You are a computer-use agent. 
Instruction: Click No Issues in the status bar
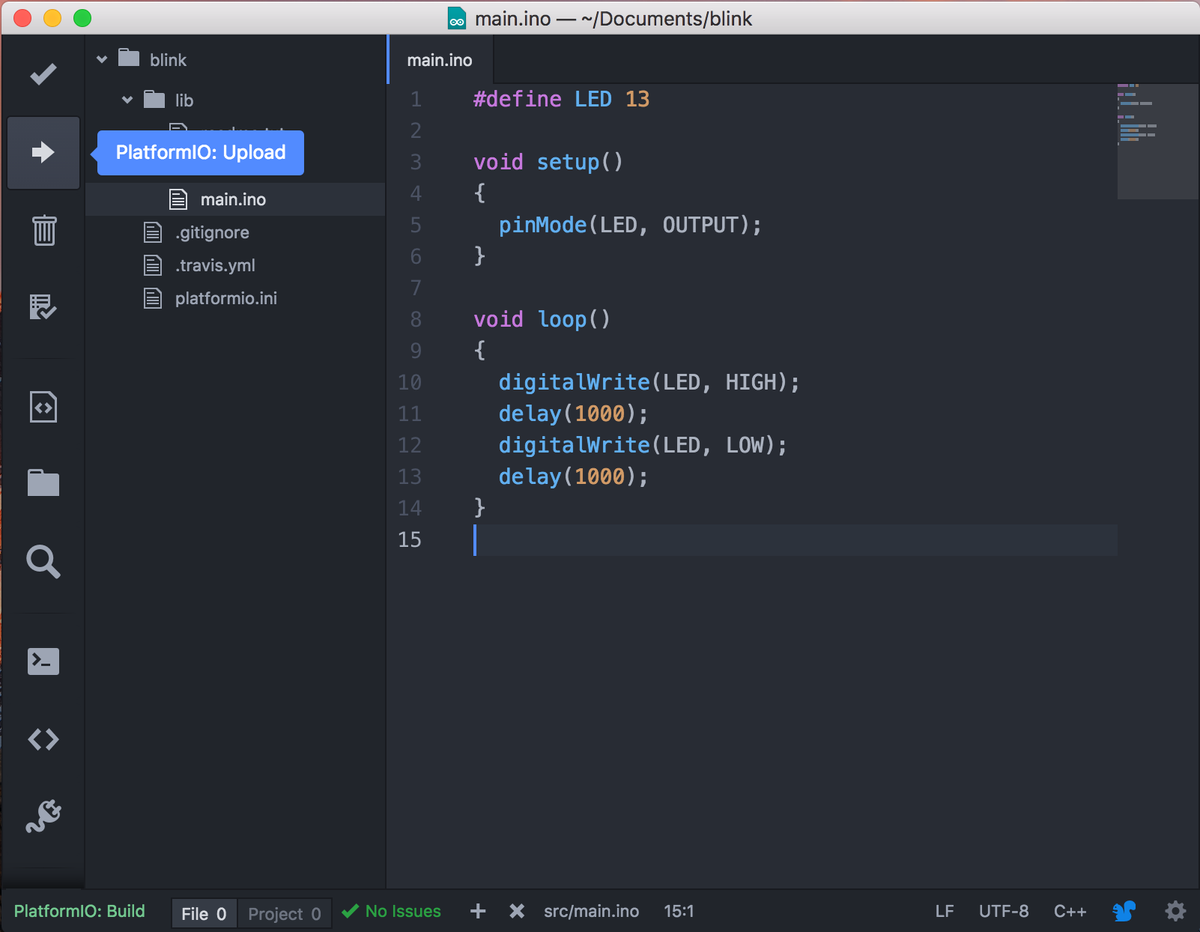(x=391, y=911)
